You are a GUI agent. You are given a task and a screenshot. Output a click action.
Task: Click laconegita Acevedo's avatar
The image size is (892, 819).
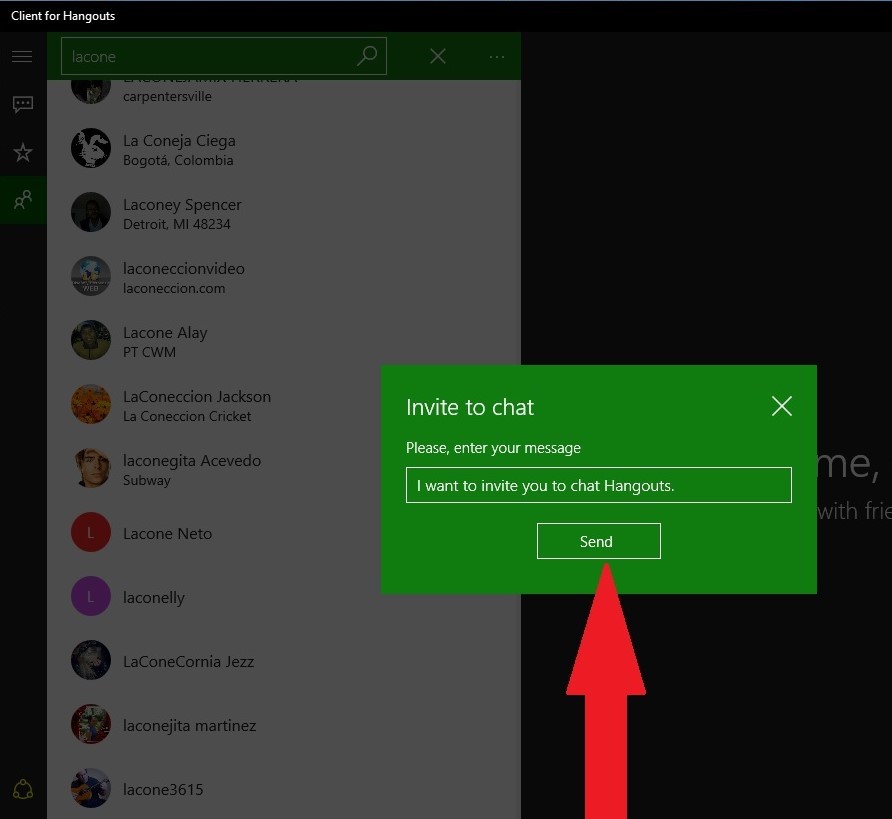(90, 468)
